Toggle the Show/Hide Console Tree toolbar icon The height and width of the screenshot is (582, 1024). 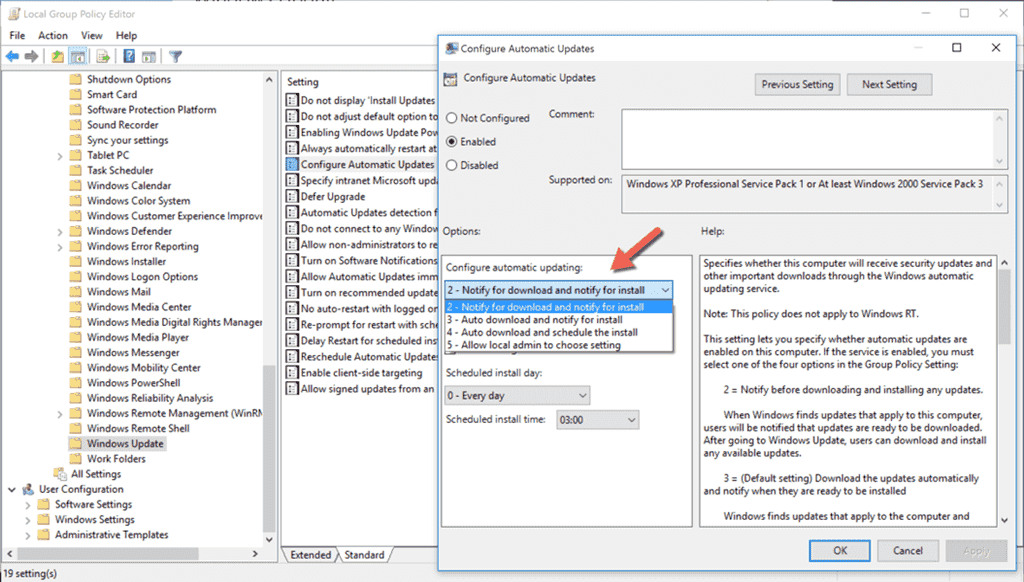77,56
